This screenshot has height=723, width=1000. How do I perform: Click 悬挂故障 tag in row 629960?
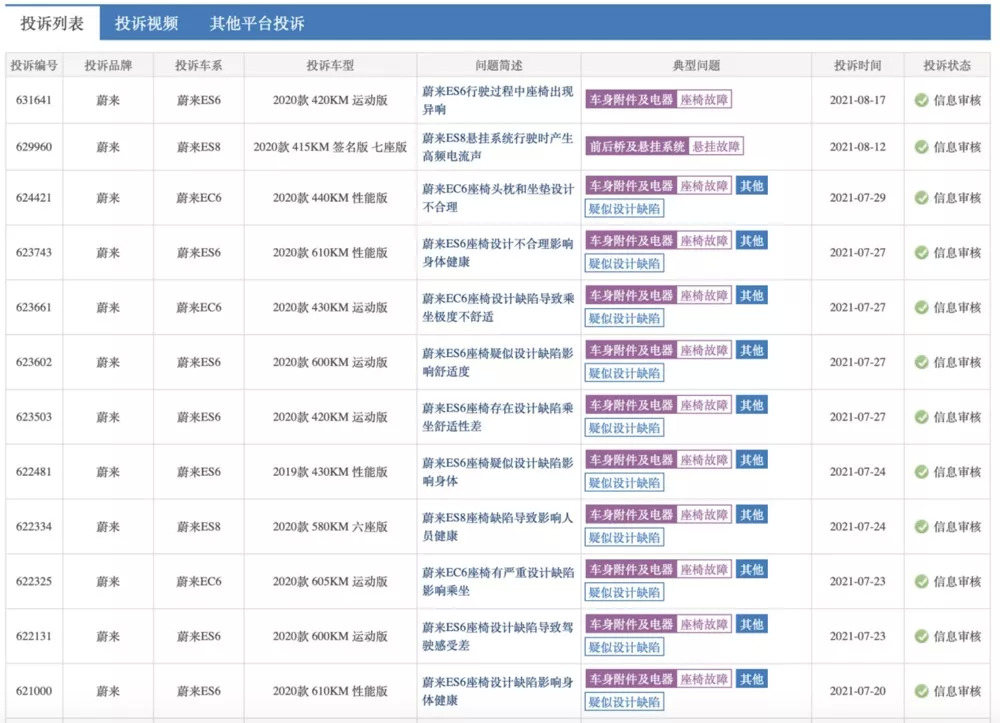(716, 147)
